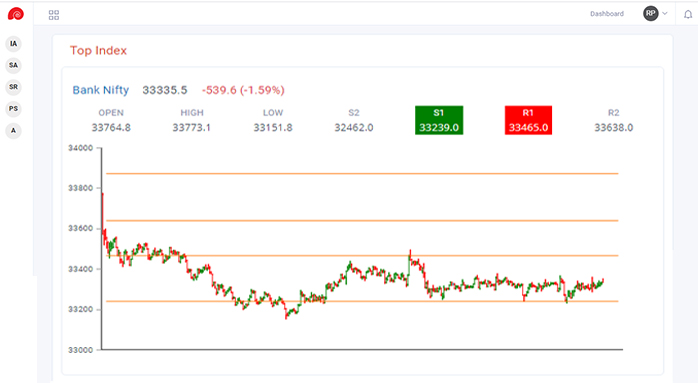698x383 pixels.
Task: Click the 34000 axis label
Action: coord(81,148)
